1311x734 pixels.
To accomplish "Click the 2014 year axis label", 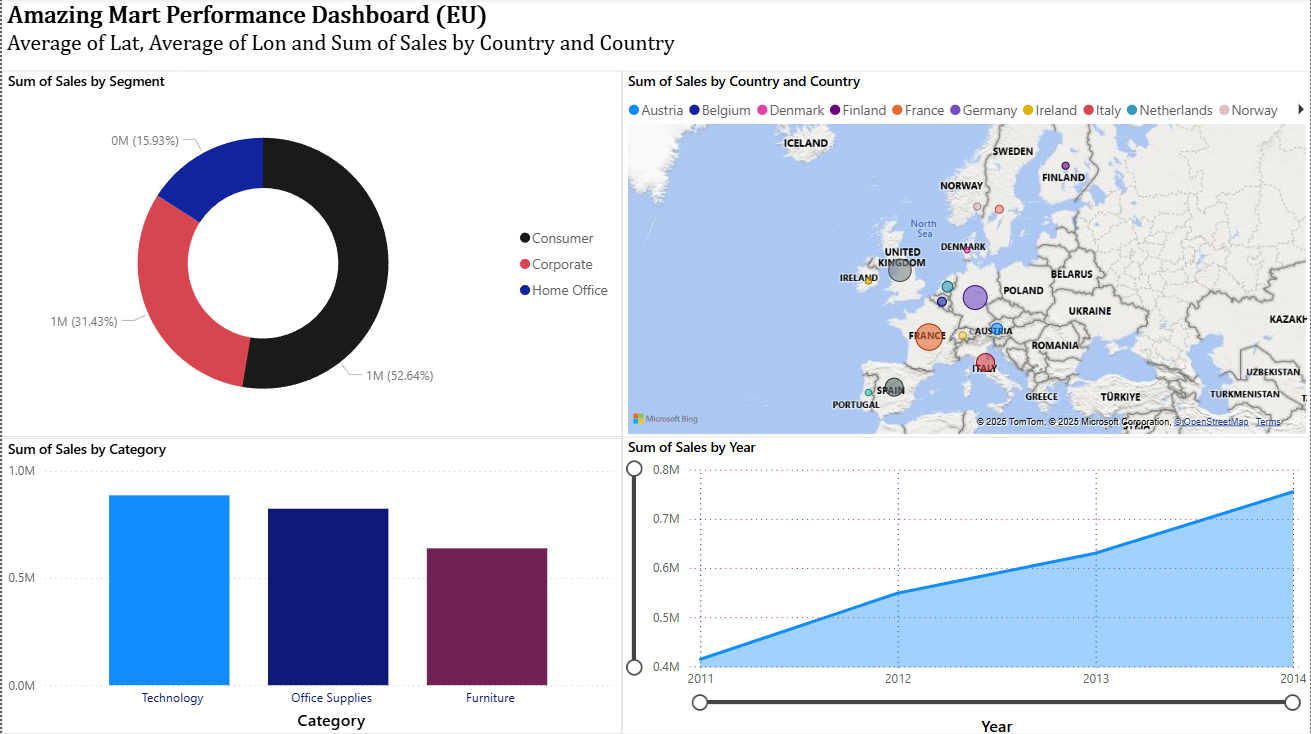I will point(1293,678).
